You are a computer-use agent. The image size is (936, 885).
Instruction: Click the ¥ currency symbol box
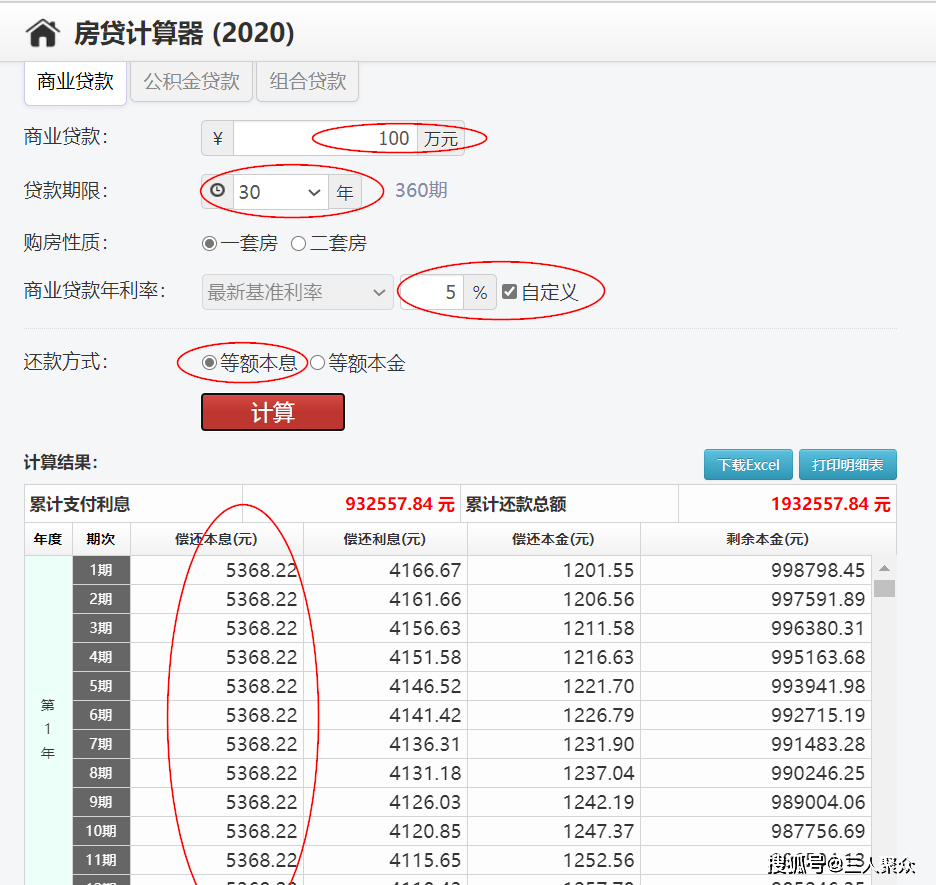[217, 139]
